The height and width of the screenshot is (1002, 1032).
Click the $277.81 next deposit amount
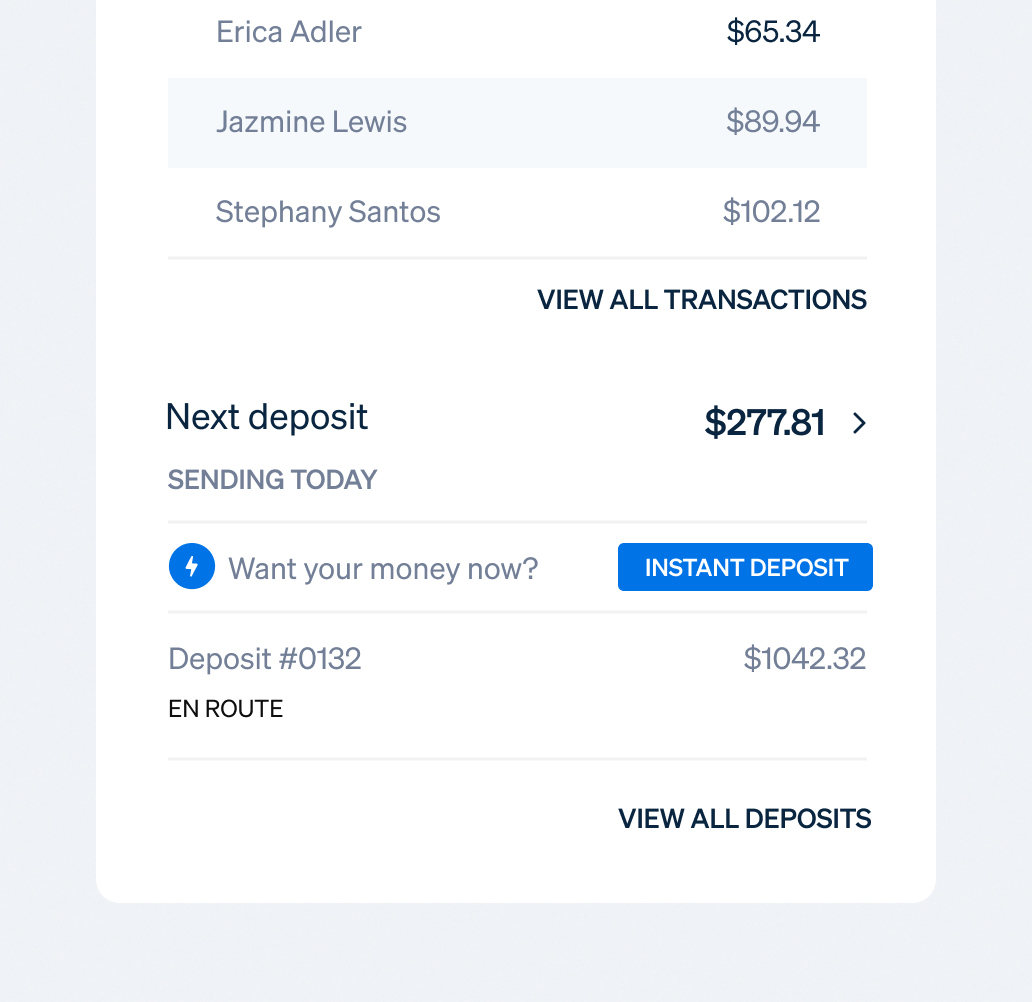click(765, 424)
